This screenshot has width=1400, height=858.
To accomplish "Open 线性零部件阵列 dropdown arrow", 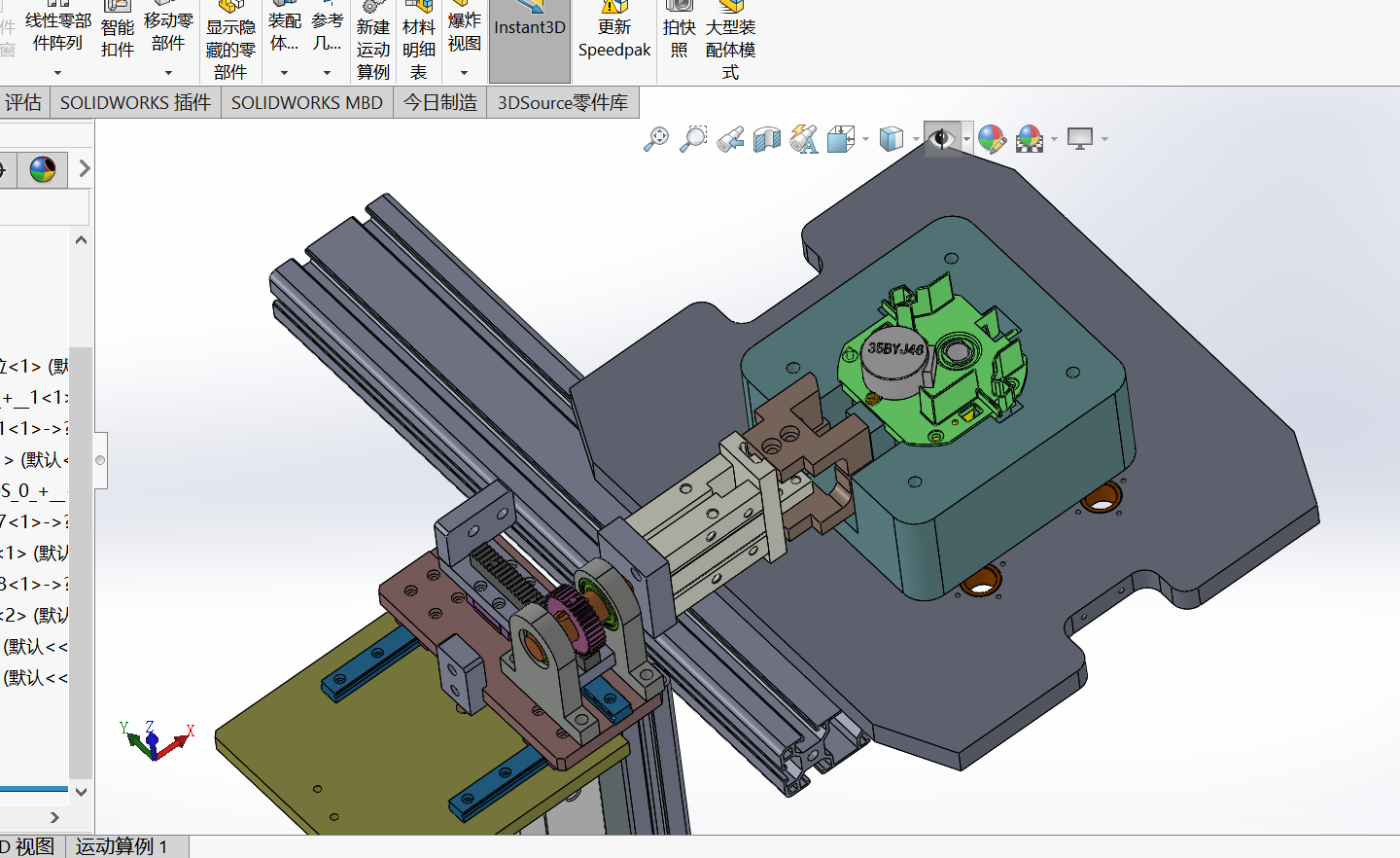I will (x=57, y=73).
